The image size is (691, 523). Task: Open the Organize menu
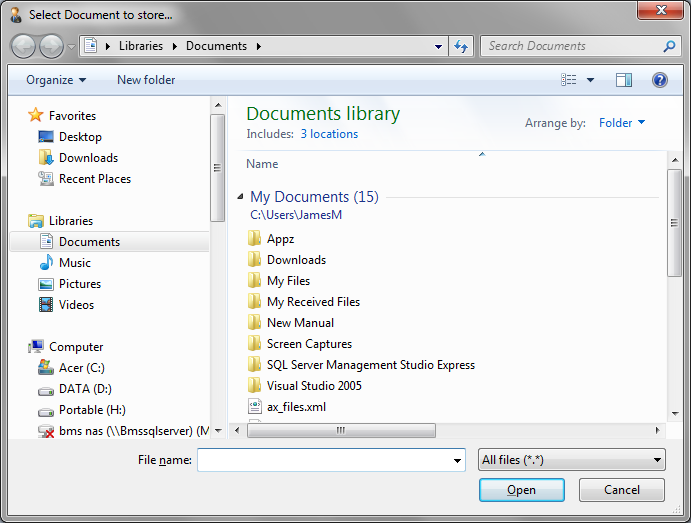[56, 80]
